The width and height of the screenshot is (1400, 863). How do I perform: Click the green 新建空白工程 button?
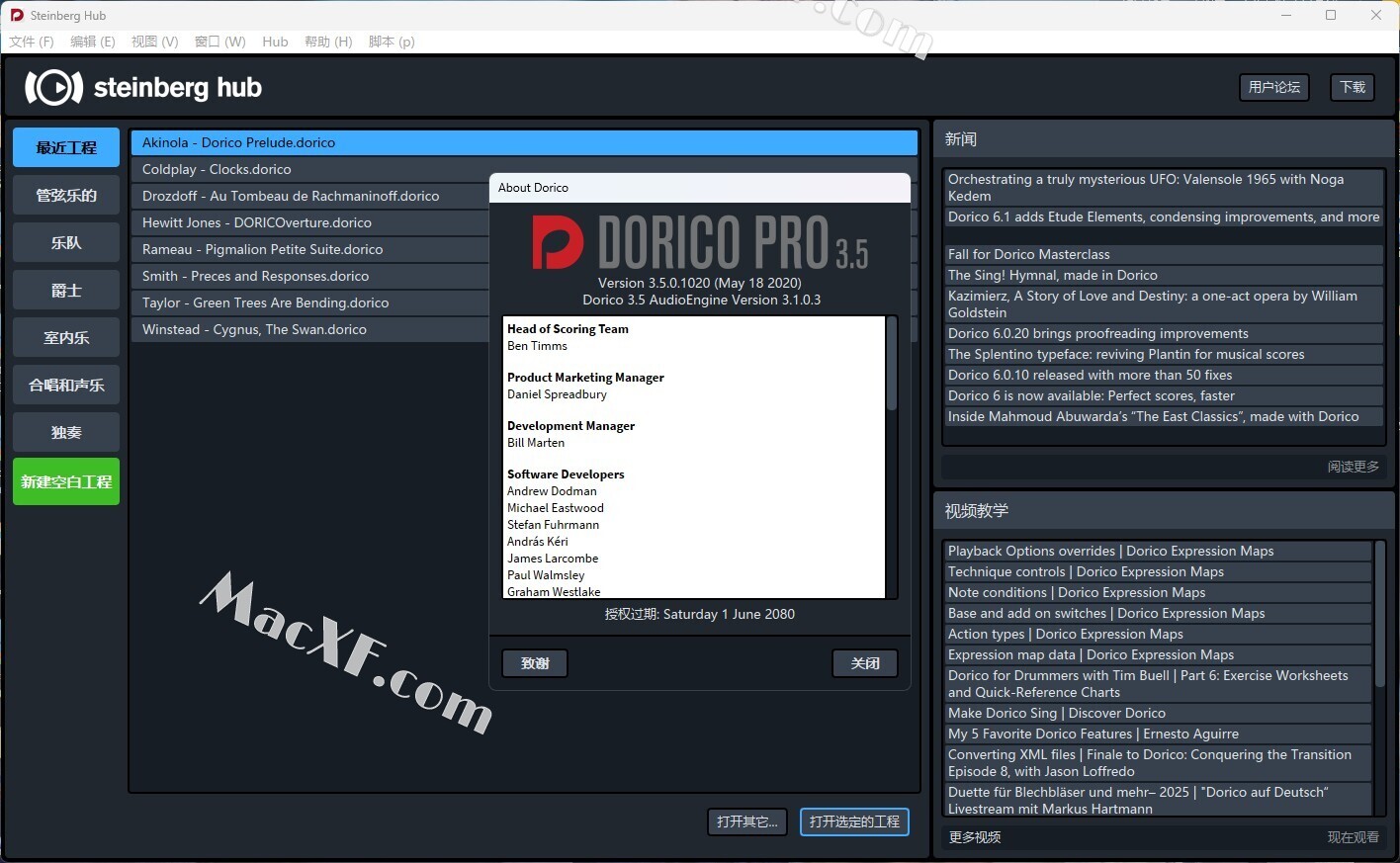coord(66,481)
